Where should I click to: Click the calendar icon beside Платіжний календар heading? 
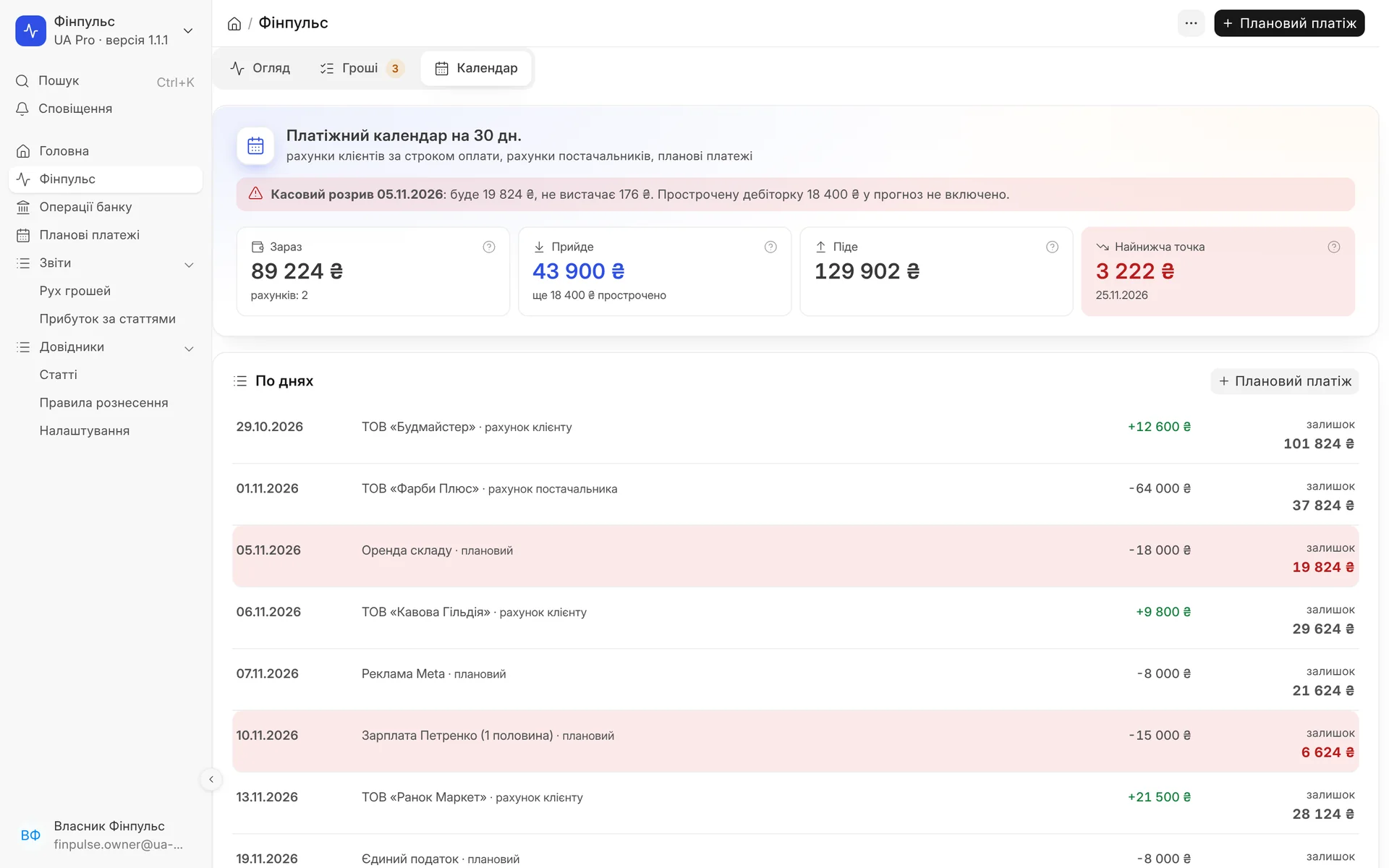[255, 146]
